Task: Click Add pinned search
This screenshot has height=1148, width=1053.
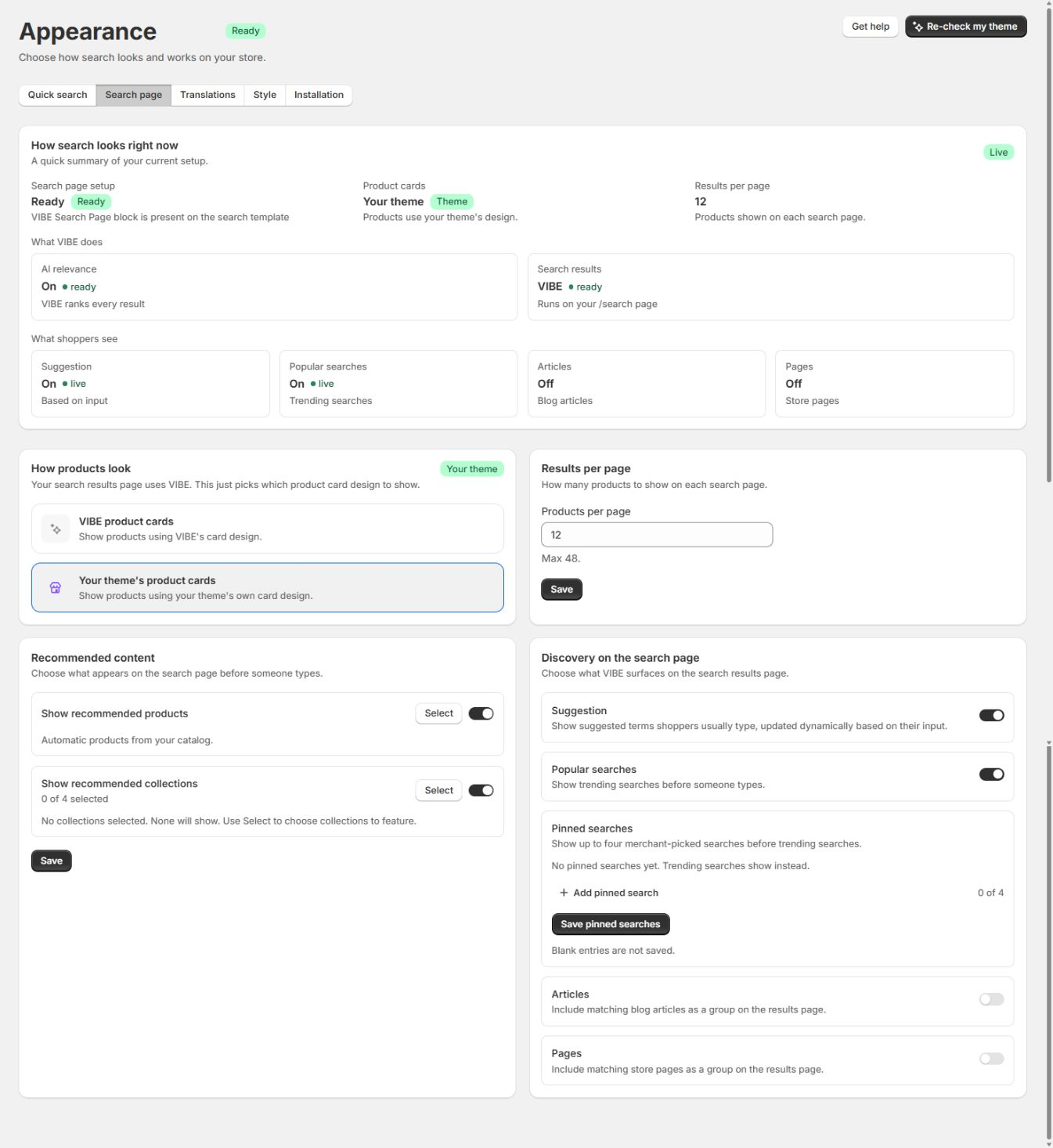Action: (x=608, y=893)
